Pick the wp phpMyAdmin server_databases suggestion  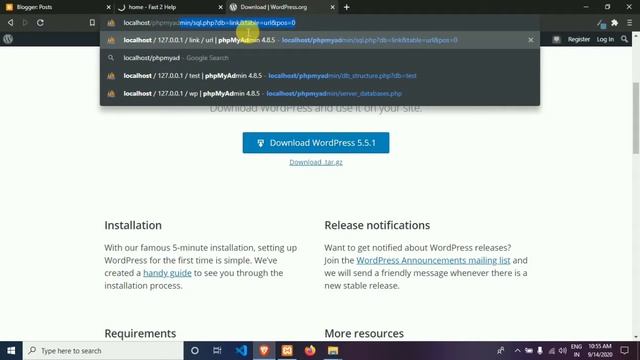[320, 93]
